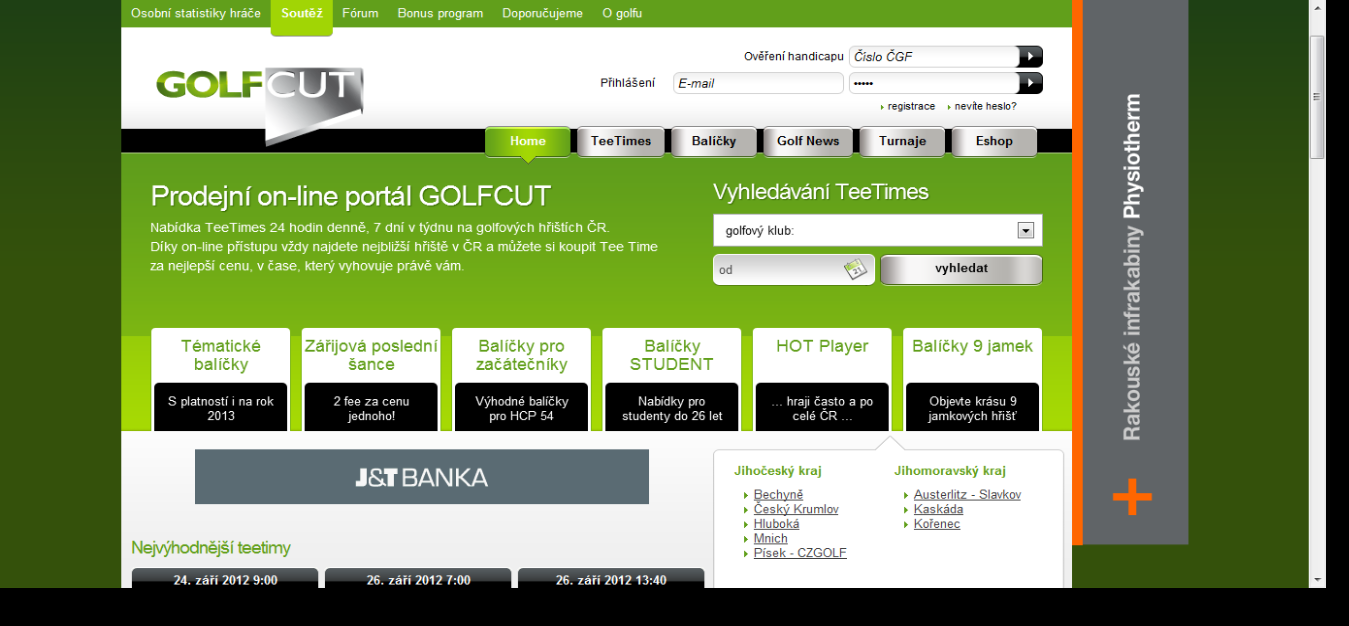Click the od date field
Viewport: 1349px width, 626px height.
pyautogui.click(x=780, y=270)
